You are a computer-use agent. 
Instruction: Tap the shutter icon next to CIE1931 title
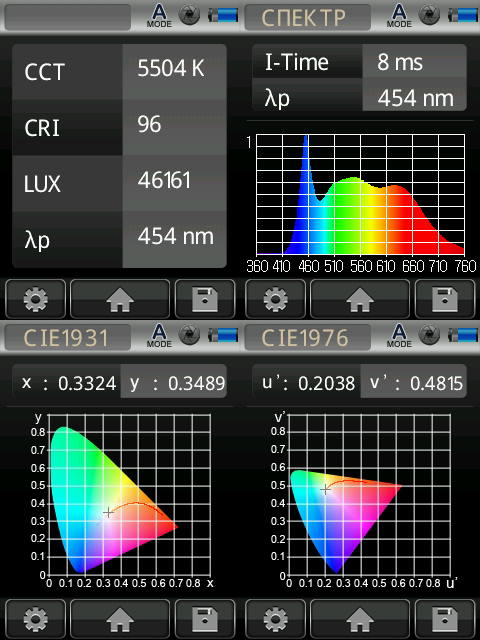click(189, 336)
